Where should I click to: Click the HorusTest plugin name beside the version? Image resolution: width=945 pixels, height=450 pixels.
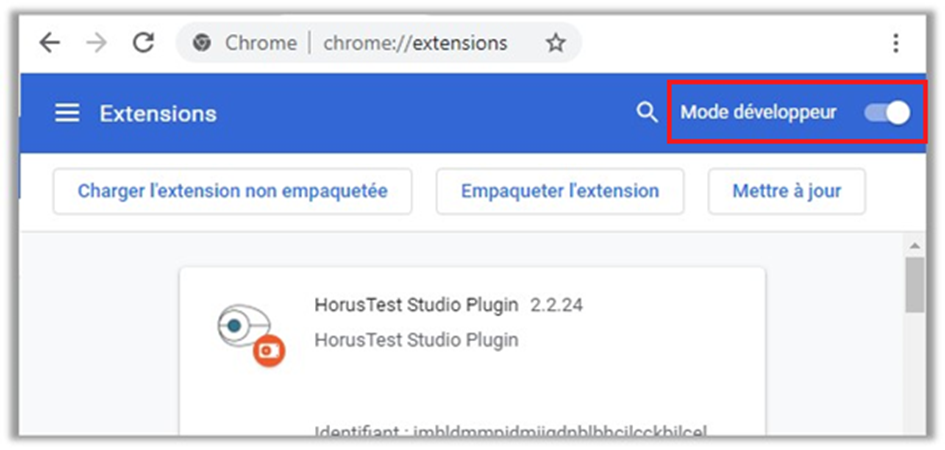click(416, 305)
